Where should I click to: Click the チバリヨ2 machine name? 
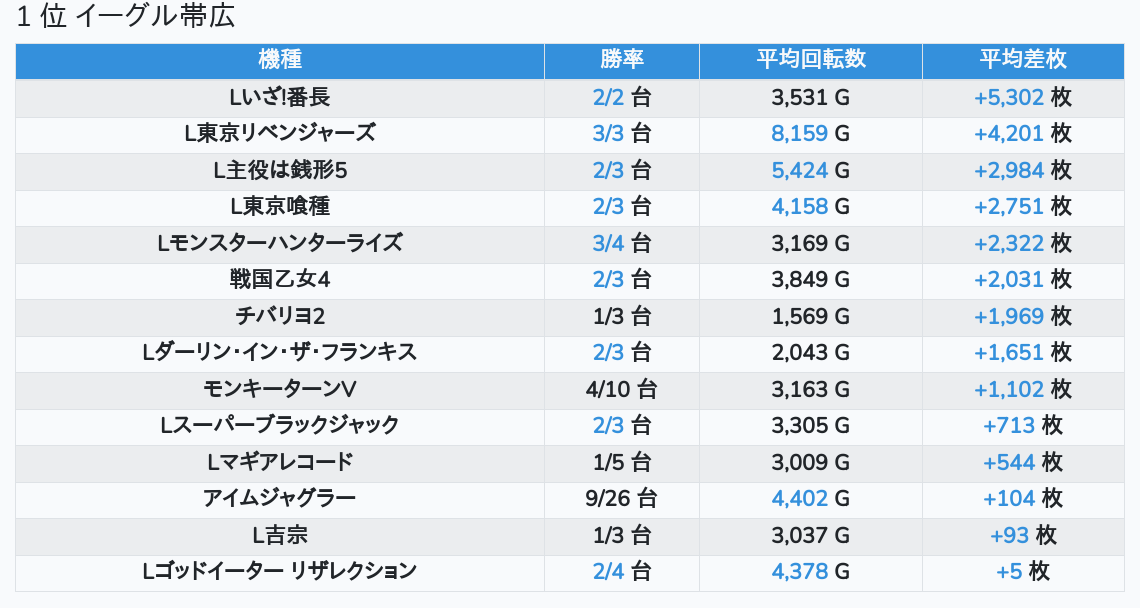pyautogui.click(x=280, y=316)
